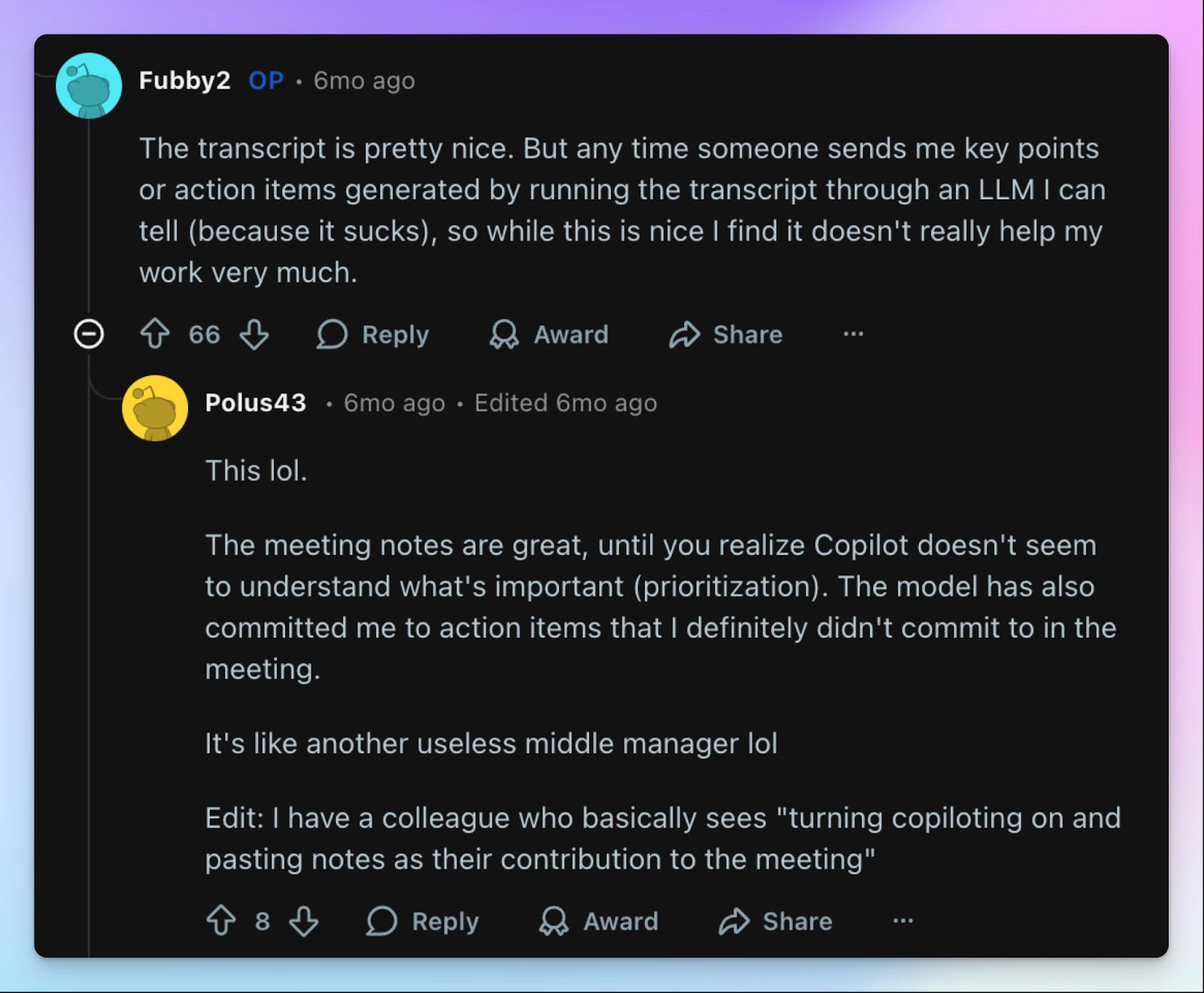Downvote Fubby2's comment
This screenshot has height=993, width=1204.
[254, 335]
